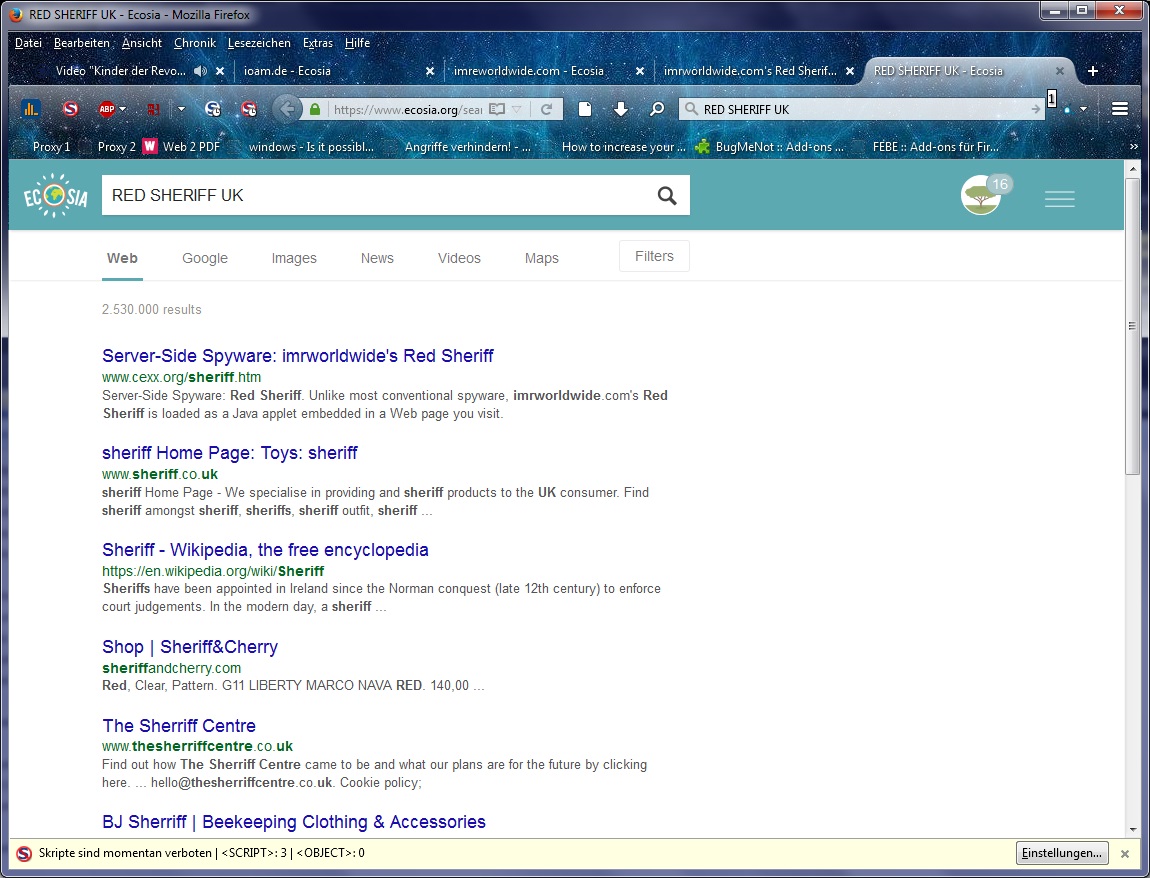Open the Adblock Plus toolbar icon
1150x878 pixels.
pyautogui.click(x=106, y=109)
